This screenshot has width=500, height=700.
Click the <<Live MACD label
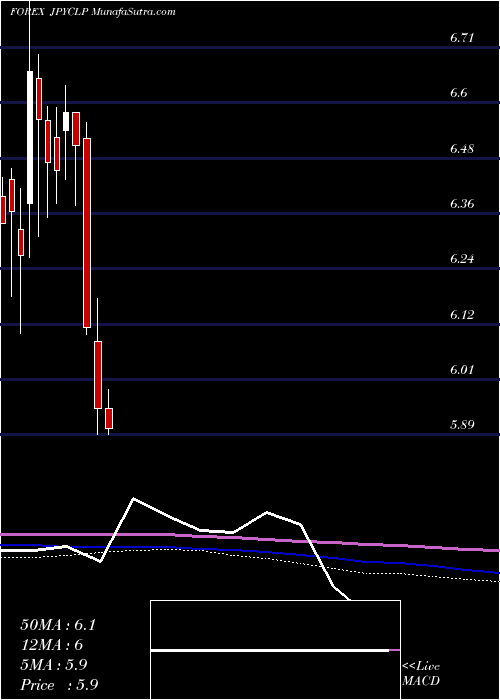click(421, 674)
